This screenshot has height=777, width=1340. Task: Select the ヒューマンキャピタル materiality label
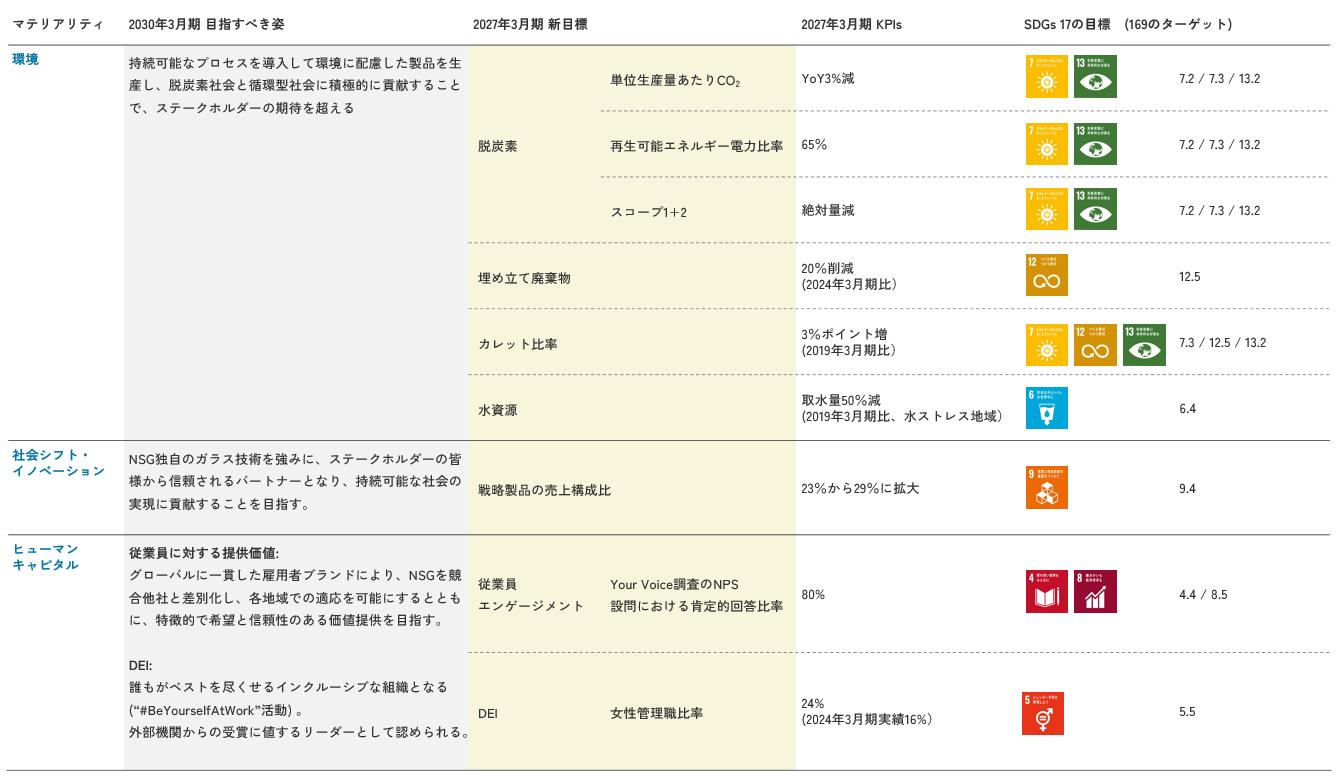pos(45,557)
